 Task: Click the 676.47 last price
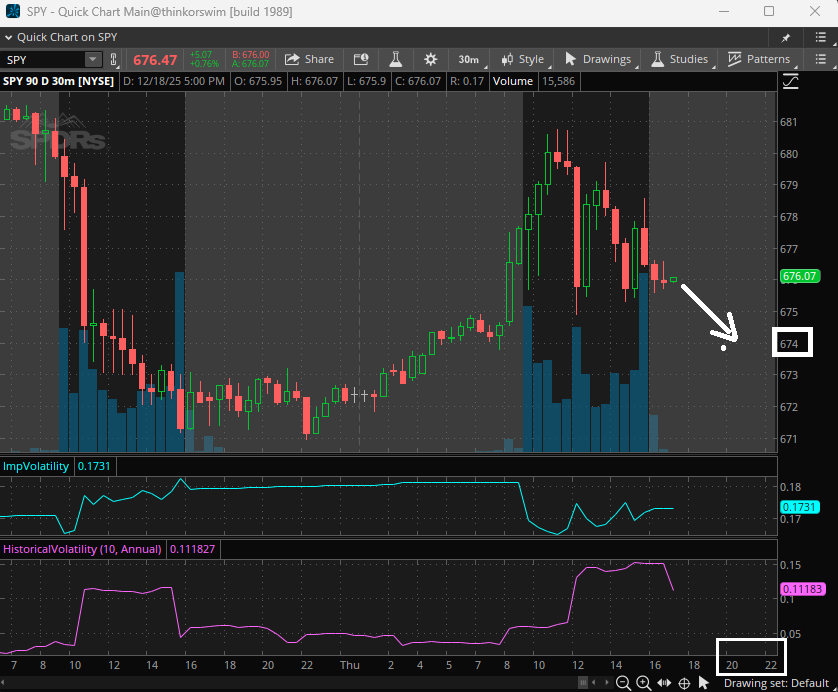155,60
